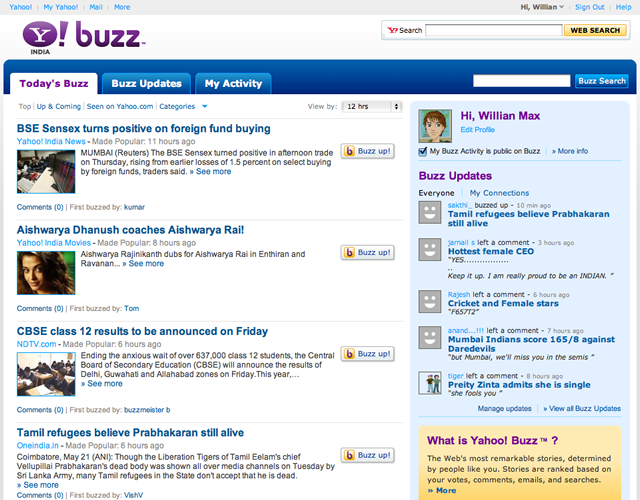640x500 pixels.
Task: Open the main Tamil refugees headline
Action: (130, 433)
